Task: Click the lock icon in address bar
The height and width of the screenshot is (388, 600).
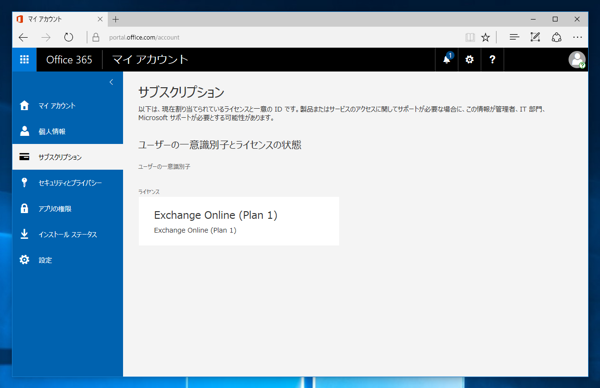Action: pyautogui.click(x=96, y=37)
